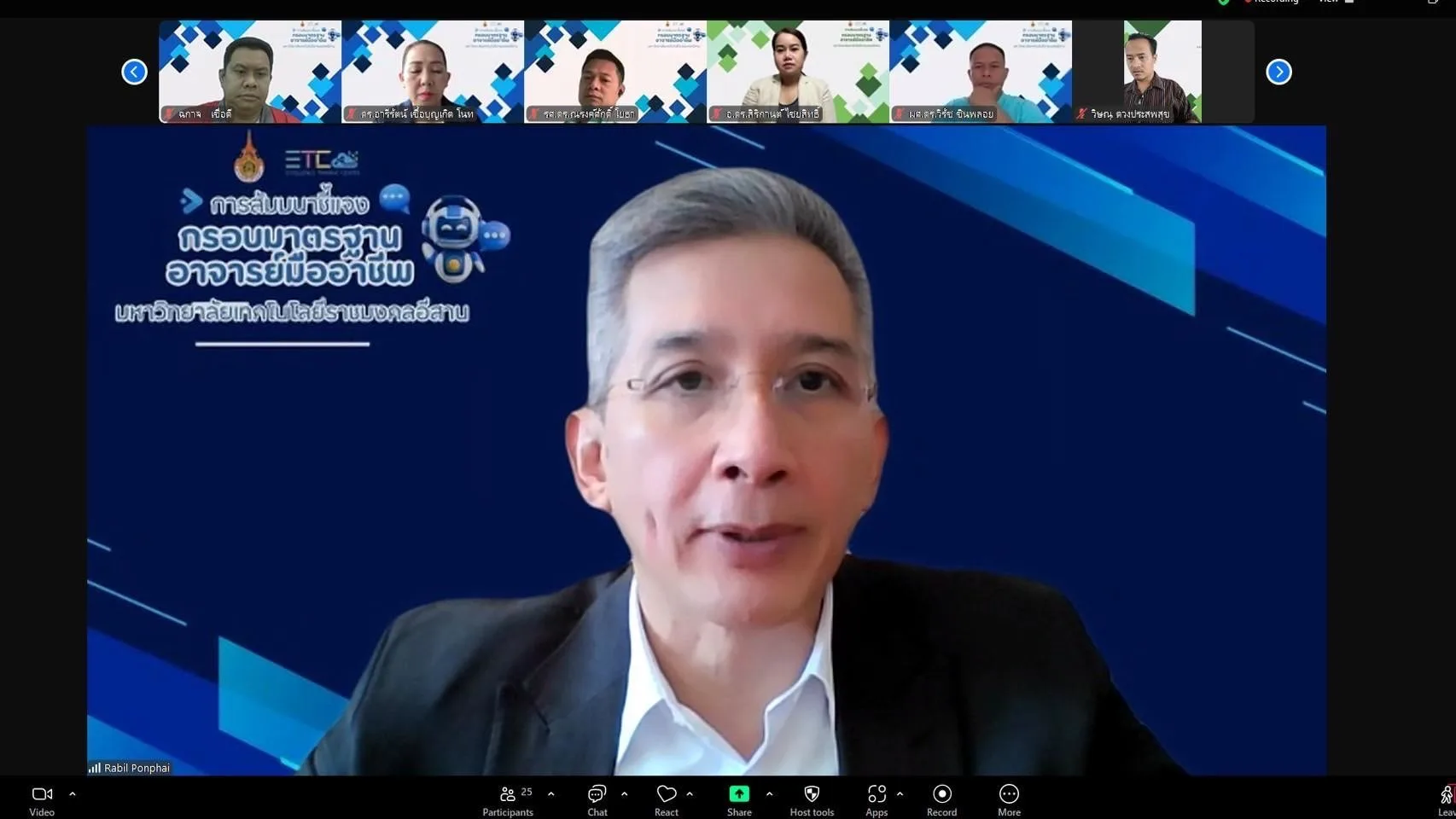
Task: Open the Participants panel
Action: [508, 799]
